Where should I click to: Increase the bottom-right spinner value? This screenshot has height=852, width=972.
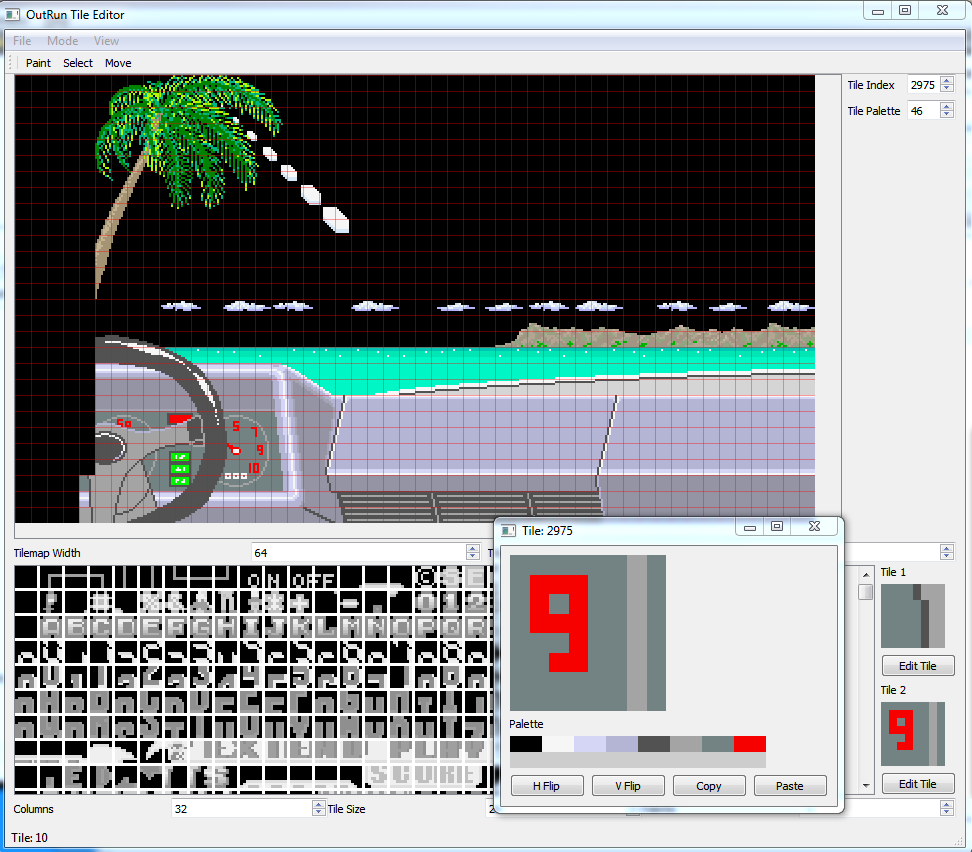click(x=947, y=804)
